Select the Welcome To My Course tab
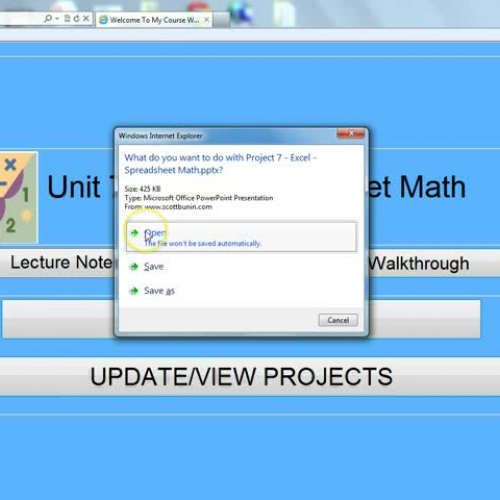 coord(154,20)
